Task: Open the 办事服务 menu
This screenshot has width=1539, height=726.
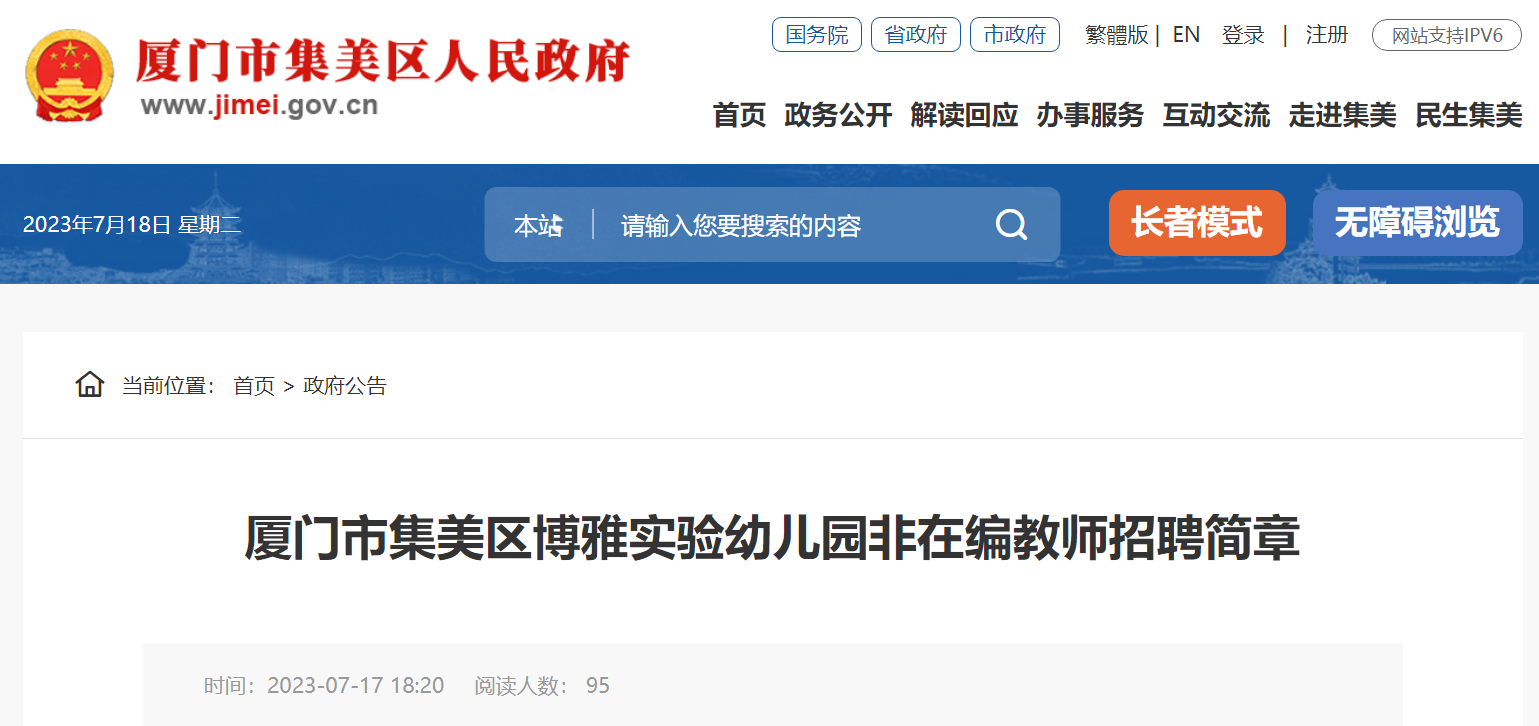Action: [1090, 115]
